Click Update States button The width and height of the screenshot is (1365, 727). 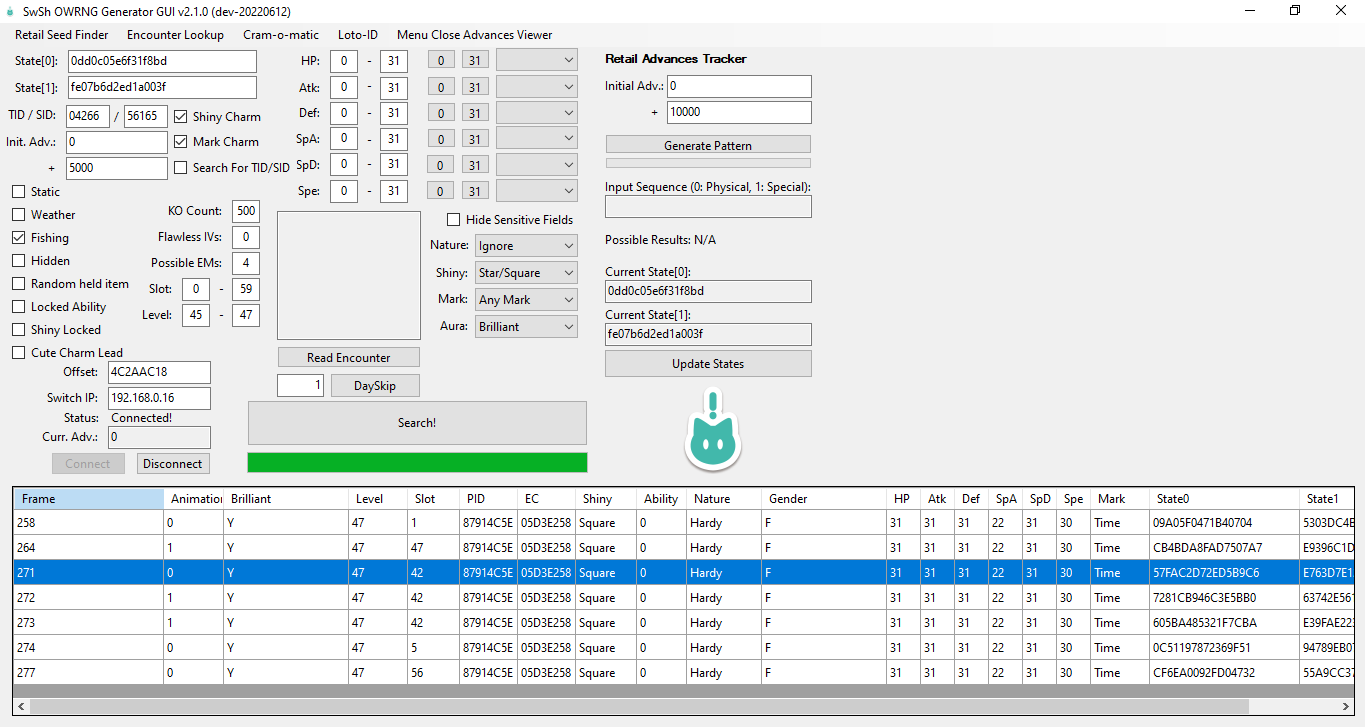coord(708,363)
